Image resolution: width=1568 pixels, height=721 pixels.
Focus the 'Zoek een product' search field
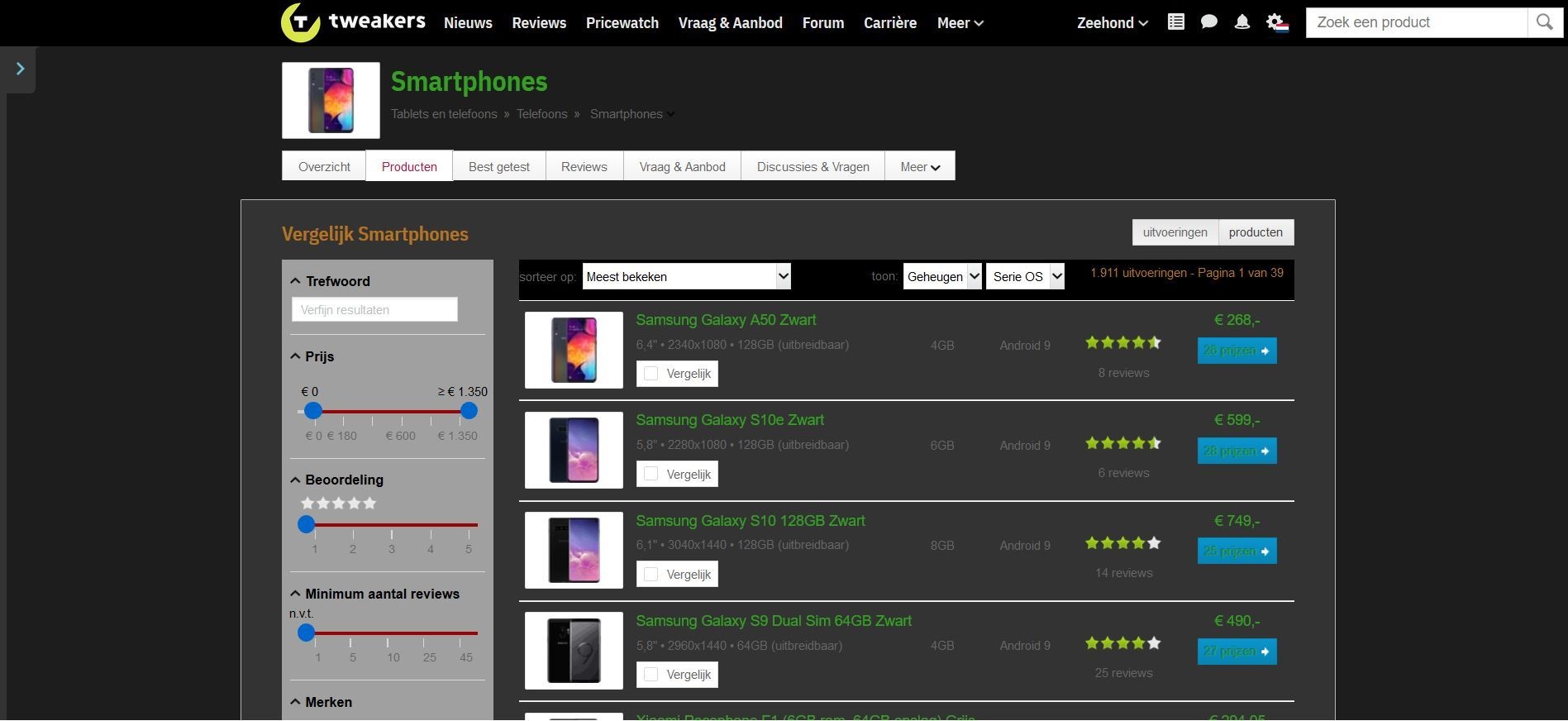click(1417, 22)
